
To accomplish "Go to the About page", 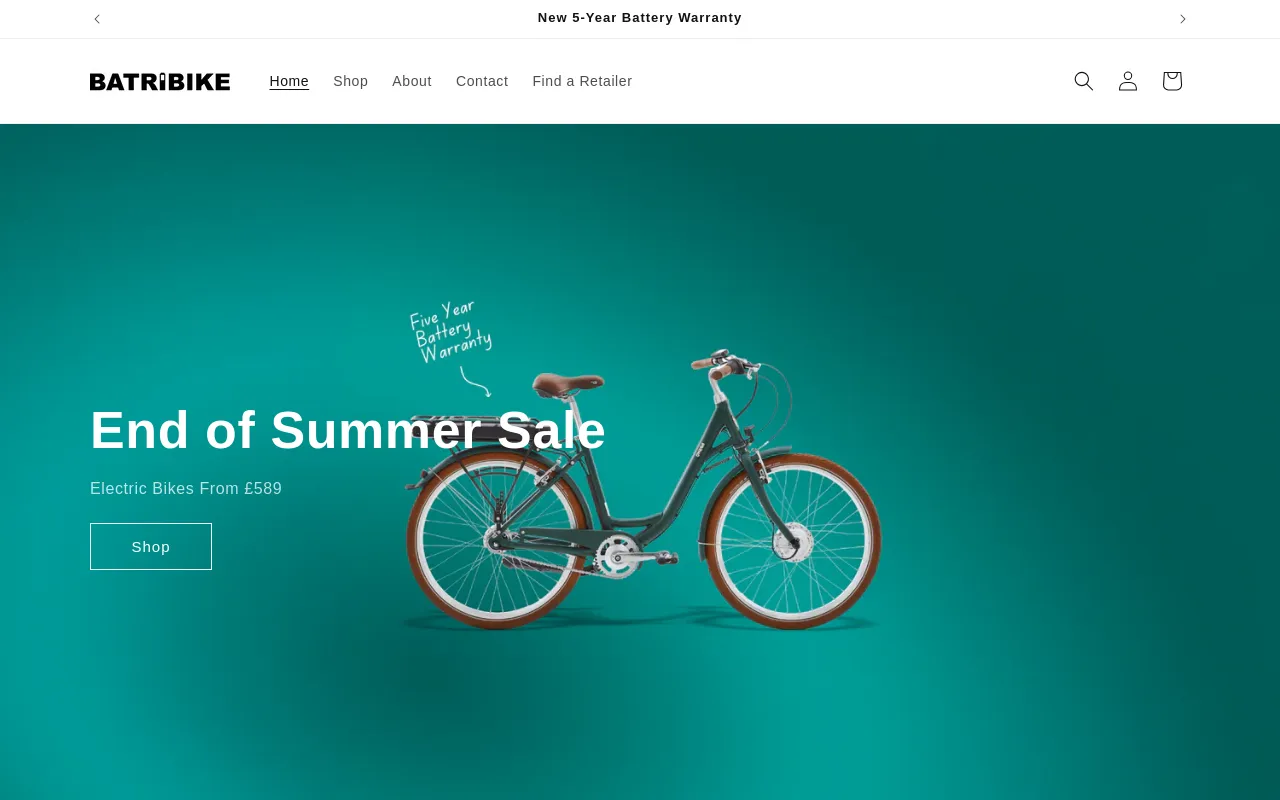I will (x=412, y=81).
